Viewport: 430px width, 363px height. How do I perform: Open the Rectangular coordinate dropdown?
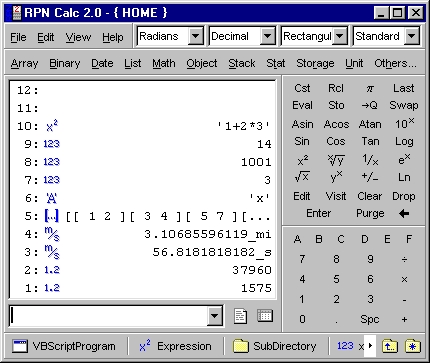coord(340,36)
